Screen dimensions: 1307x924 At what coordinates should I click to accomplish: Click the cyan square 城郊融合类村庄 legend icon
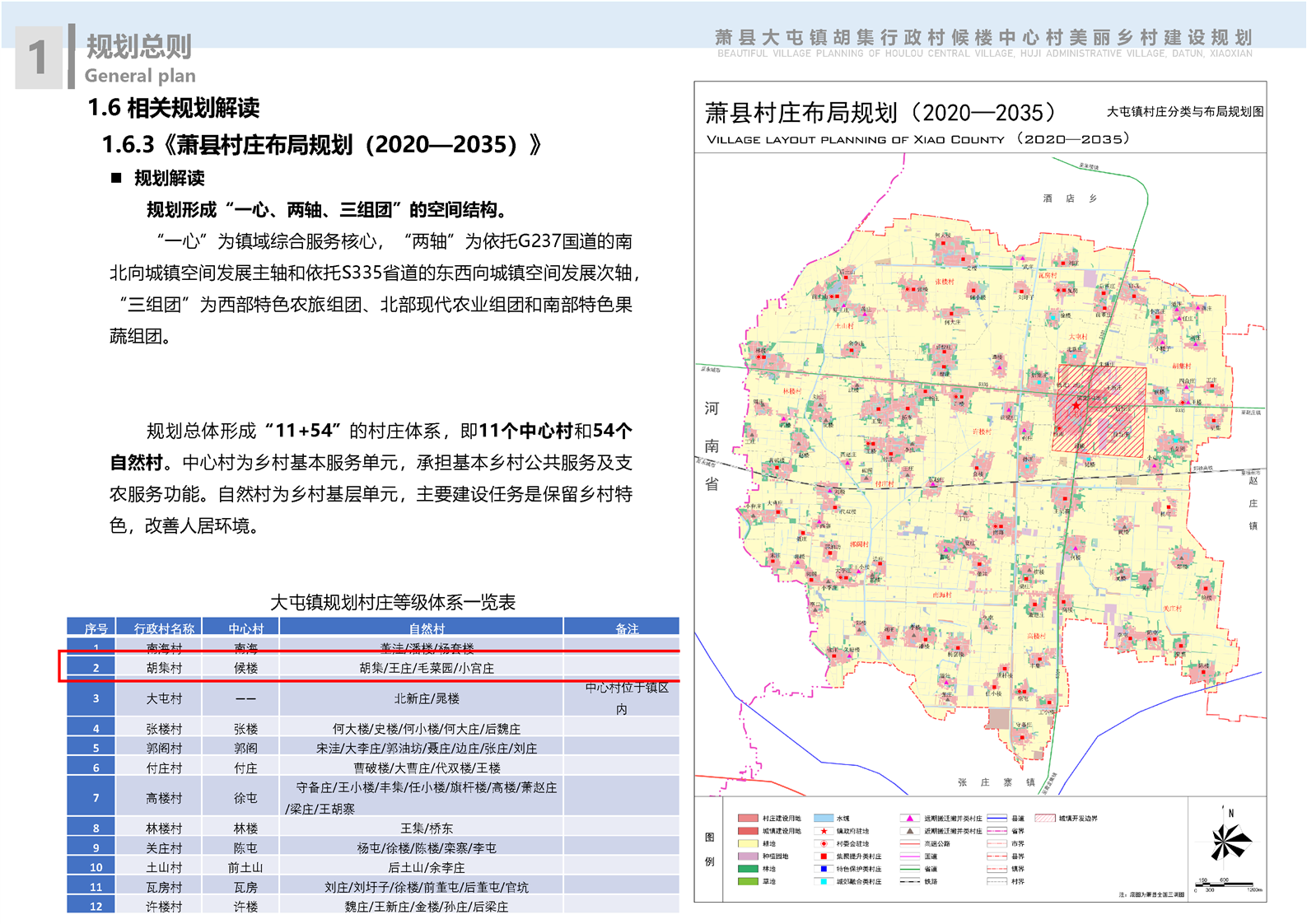824,881
